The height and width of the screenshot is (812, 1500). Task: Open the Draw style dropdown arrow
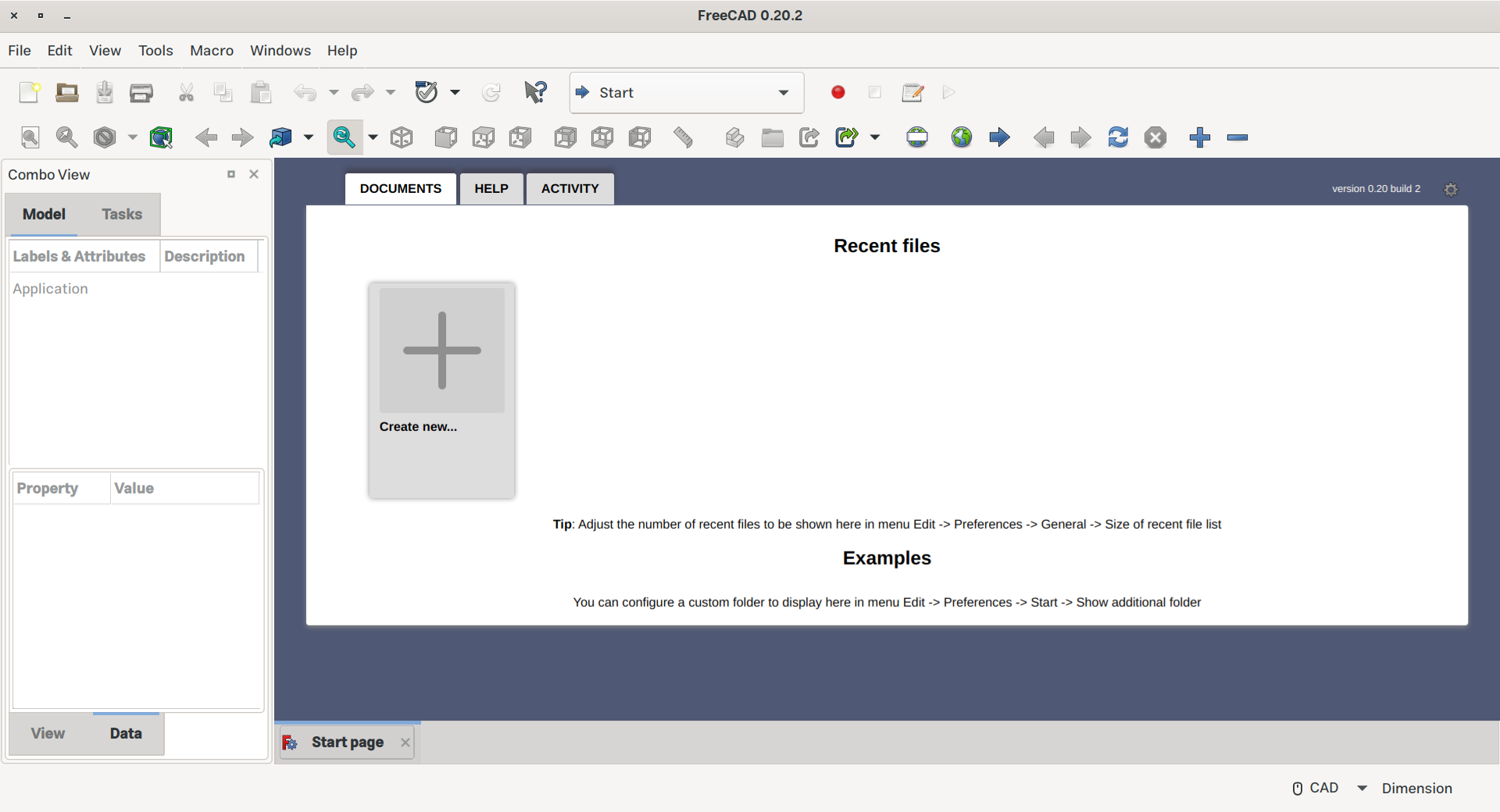coord(132,137)
